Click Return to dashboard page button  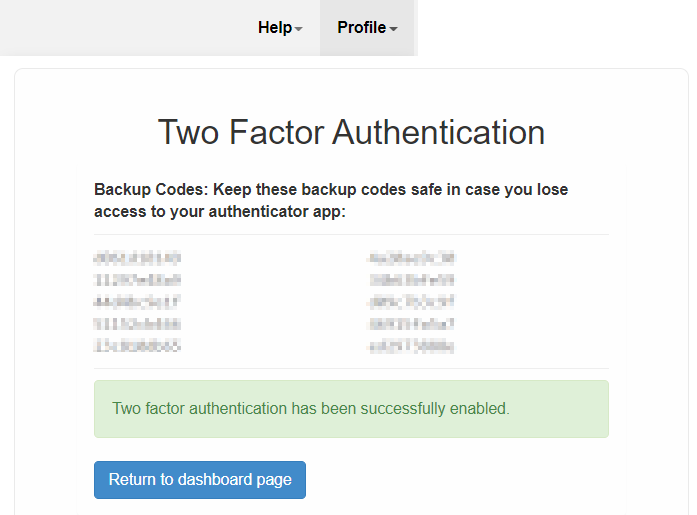200,480
